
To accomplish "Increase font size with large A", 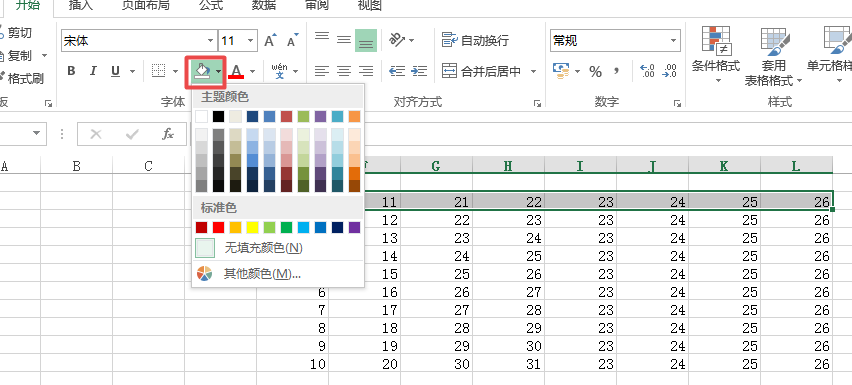I will coord(270,41).
